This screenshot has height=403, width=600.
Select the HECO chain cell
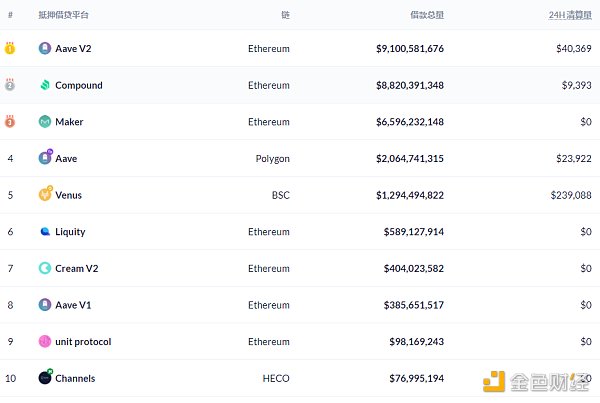(276, 379)
